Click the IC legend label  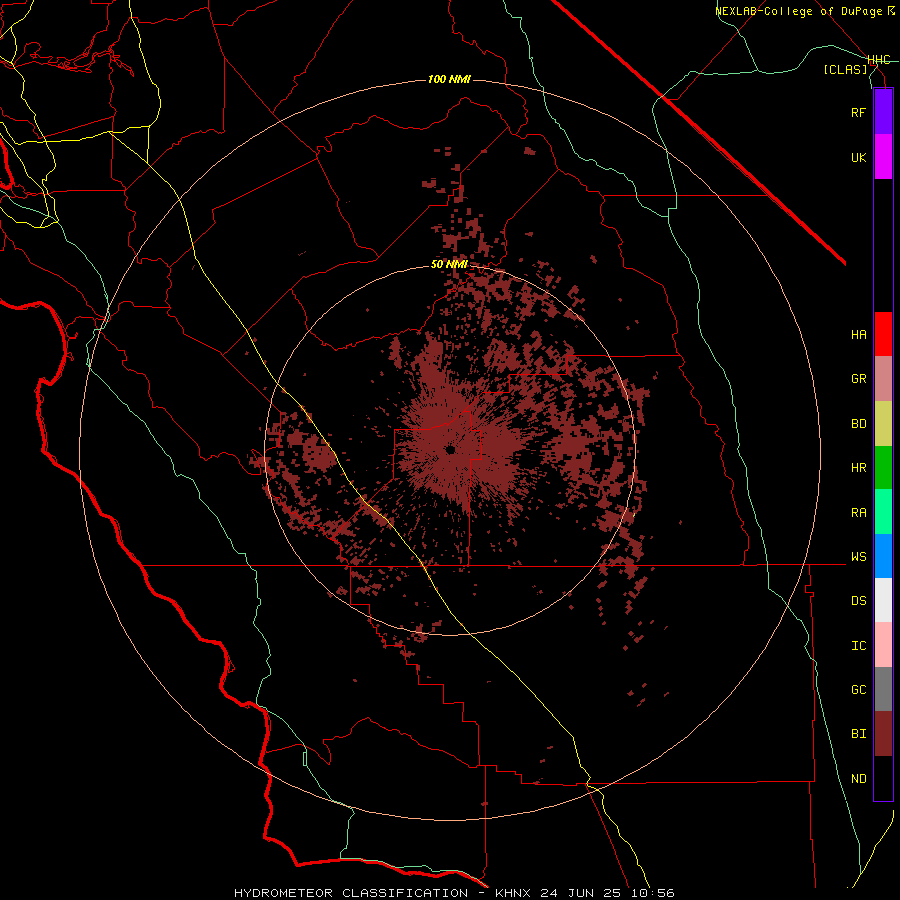click(858, 646)
